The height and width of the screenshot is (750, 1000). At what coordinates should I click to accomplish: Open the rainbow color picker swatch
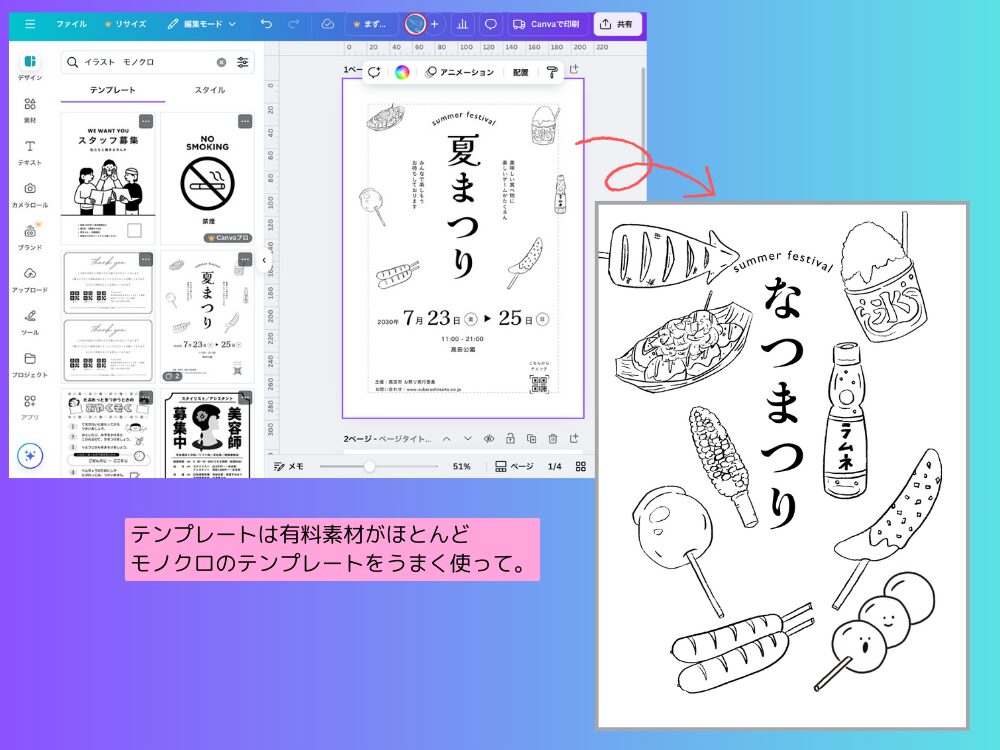click(x=402, y=72)
